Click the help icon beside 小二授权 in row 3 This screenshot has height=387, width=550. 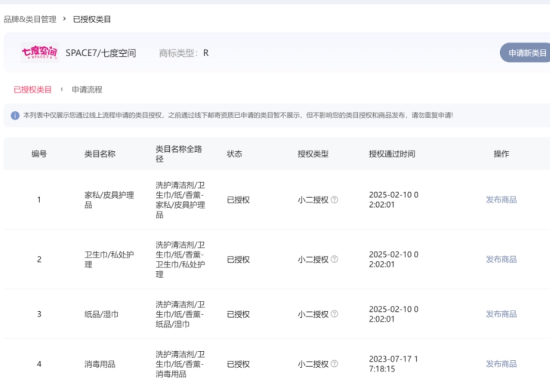(x=335, y=314)
